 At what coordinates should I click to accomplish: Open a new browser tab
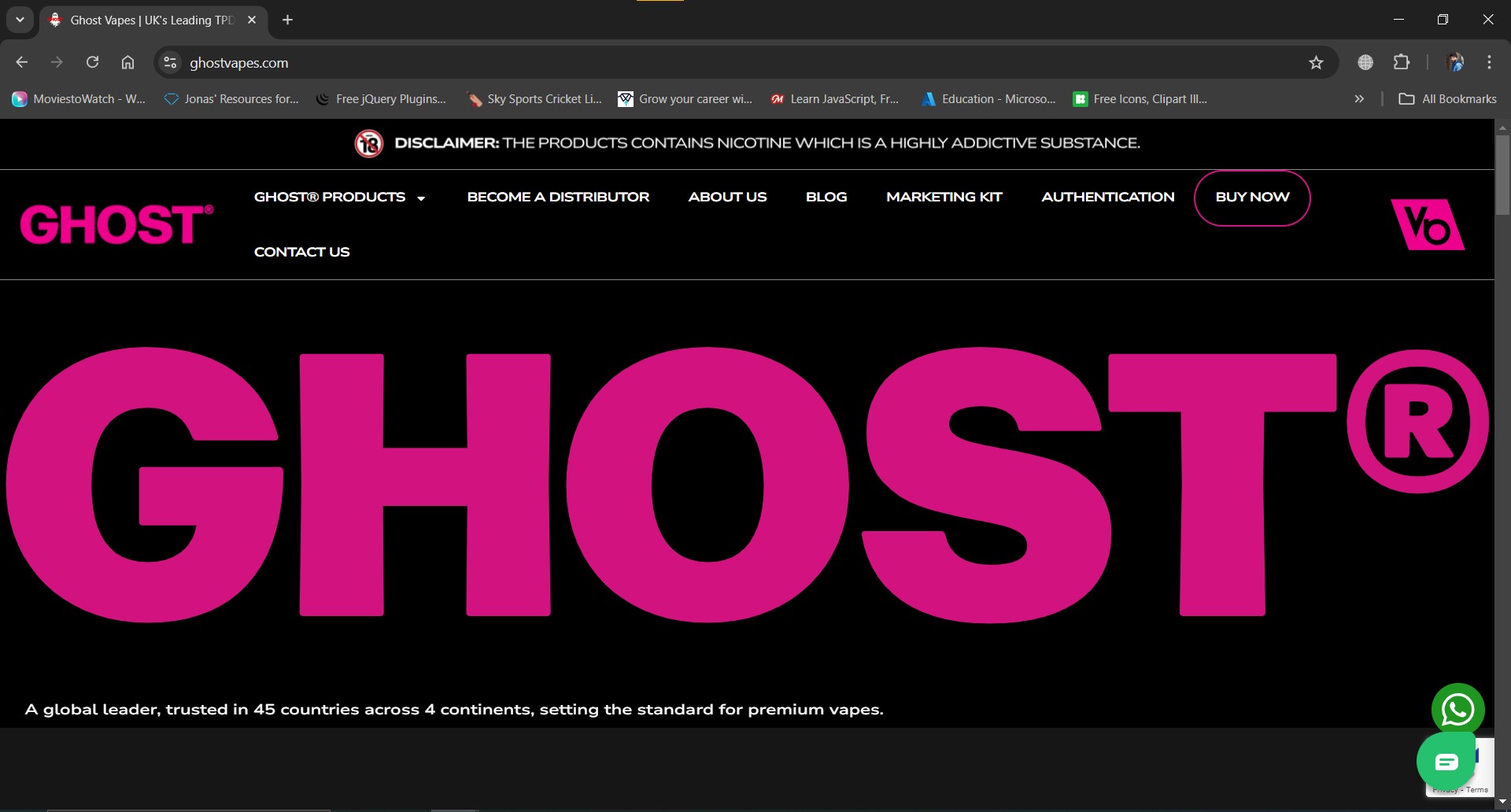point(288,20)
